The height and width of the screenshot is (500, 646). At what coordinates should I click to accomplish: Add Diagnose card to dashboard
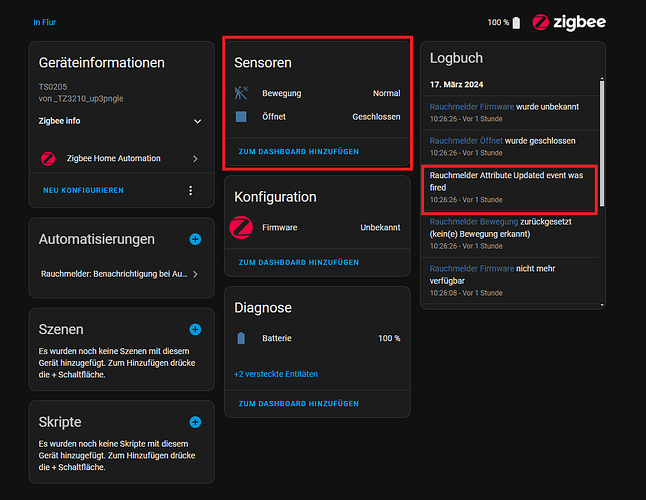click(x=299, y=404)
